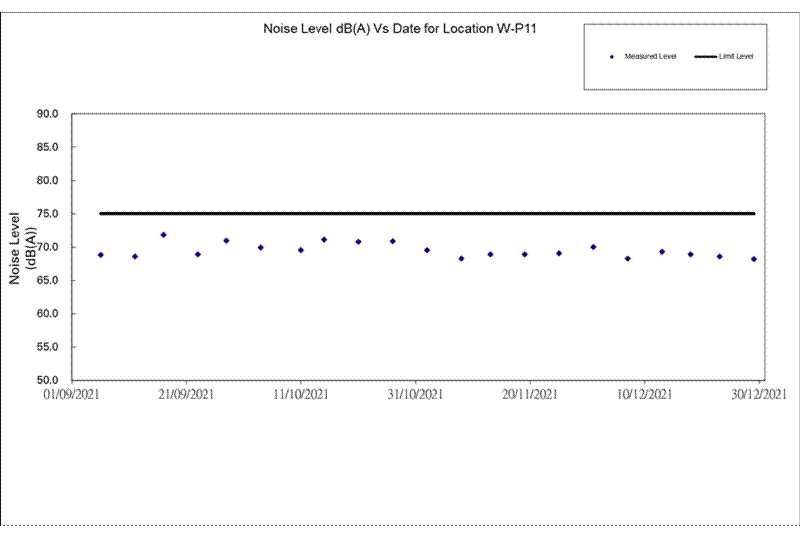Click the 11/10/2021 date label

coord(301,396)
